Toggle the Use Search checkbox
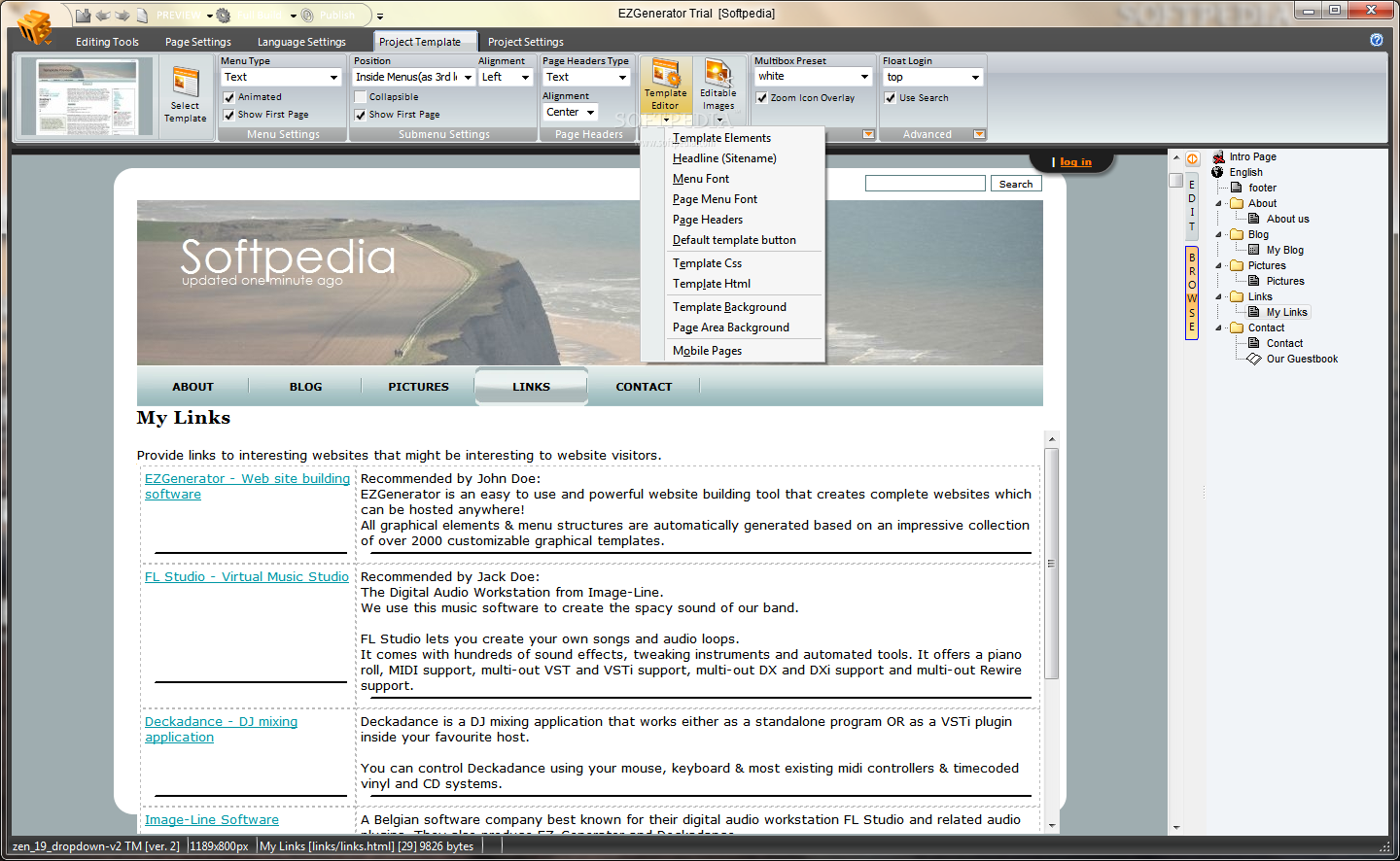The image size is (1400, 861). coord(891,98)
